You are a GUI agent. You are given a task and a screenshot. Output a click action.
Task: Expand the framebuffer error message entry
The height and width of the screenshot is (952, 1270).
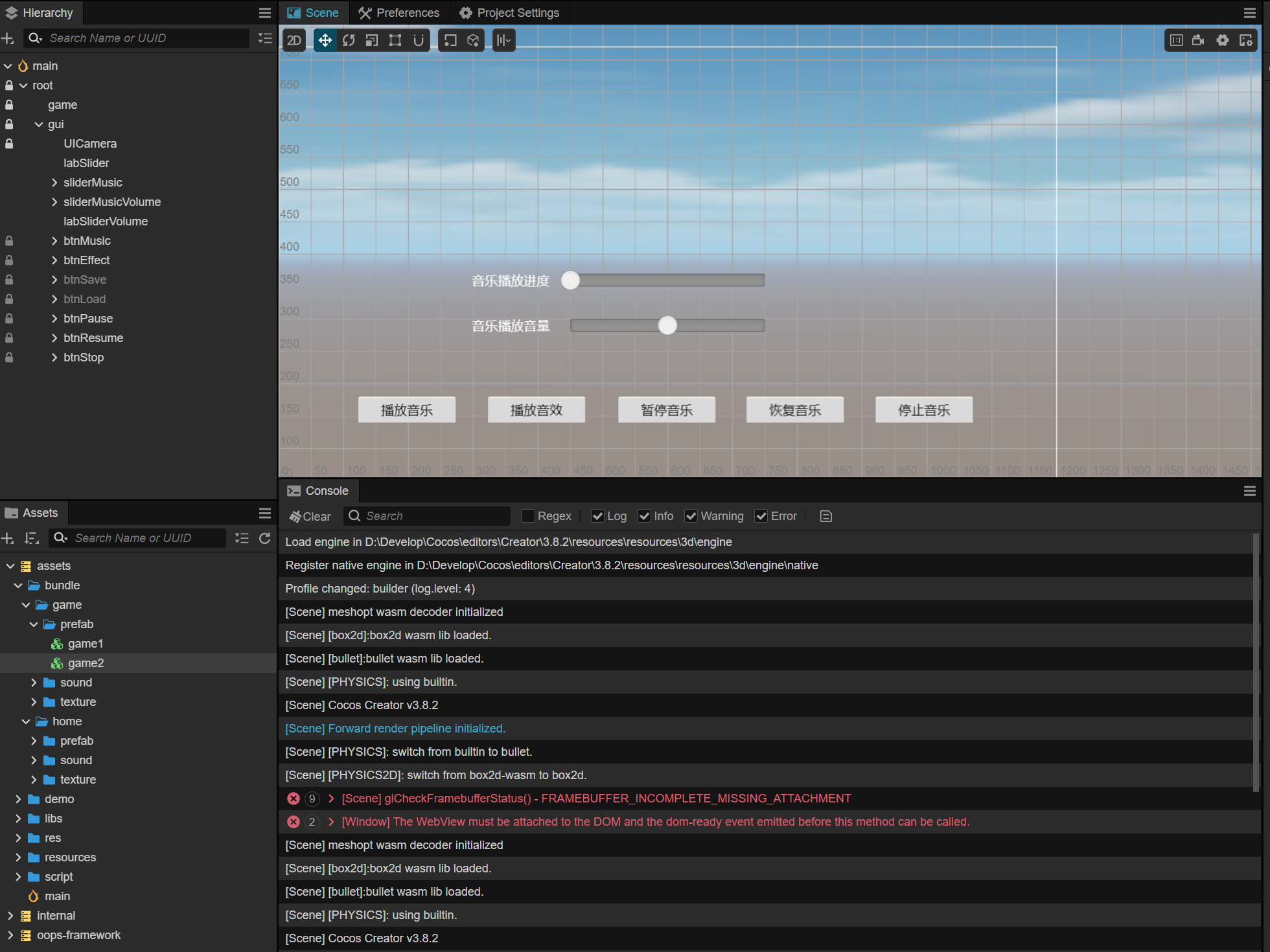331,799
